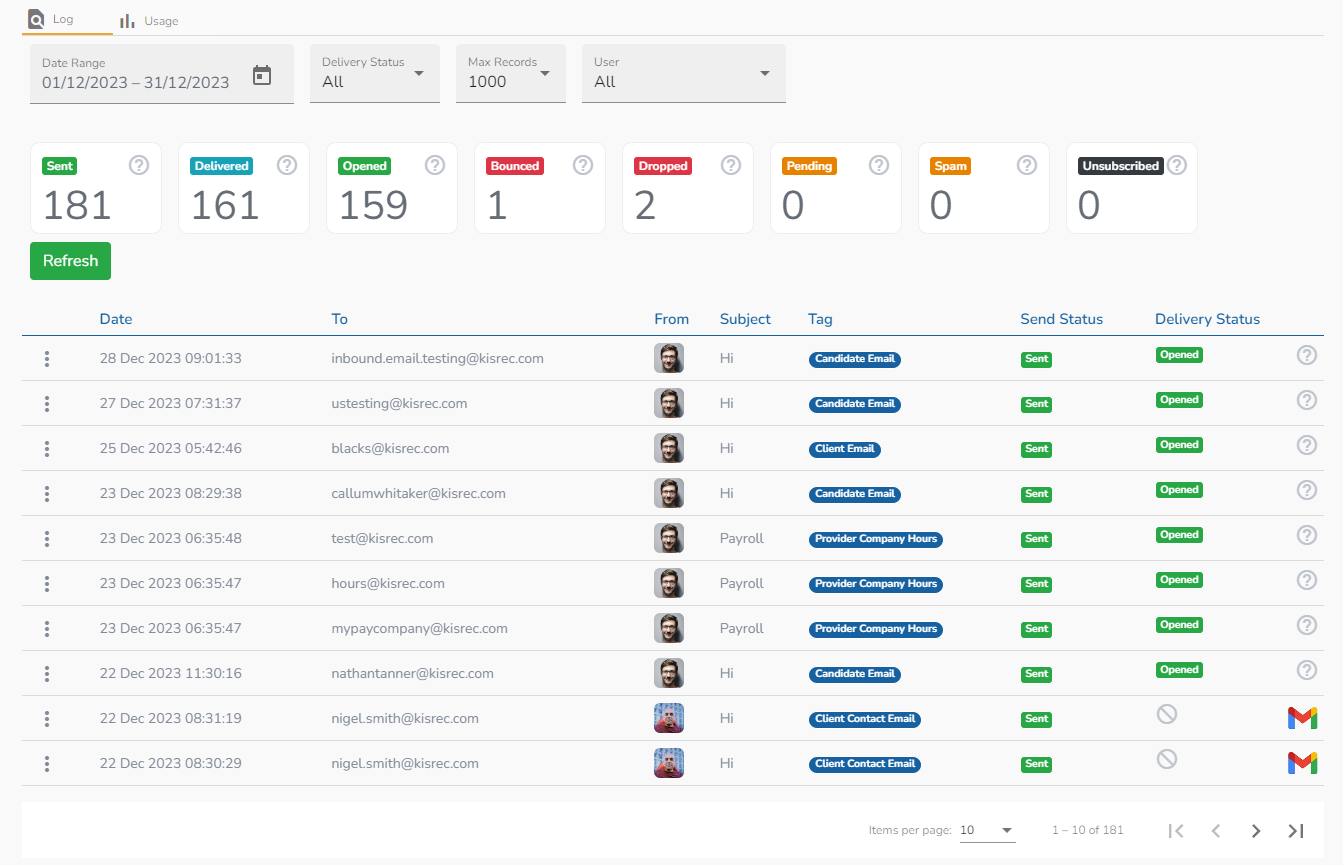Click the sender avatar for blacks@kisrec.com row
This screenshot has width=1343, height=865.
pyautogui.click(x=669, y=448)
